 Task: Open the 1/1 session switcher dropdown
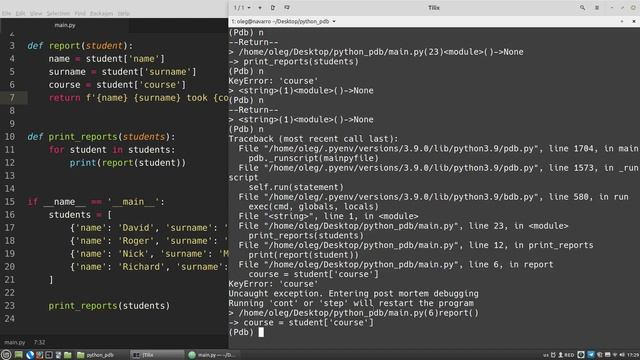click(x=242, y=8)
